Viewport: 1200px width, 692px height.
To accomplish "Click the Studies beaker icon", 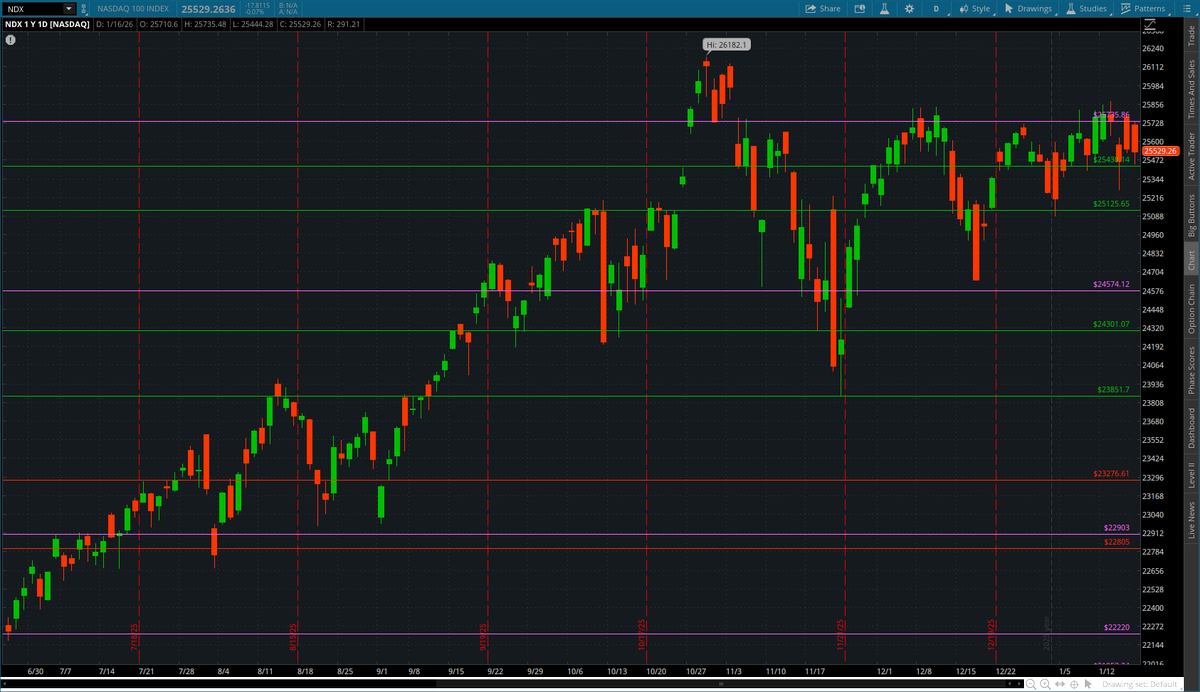I will pos(1070,8).
